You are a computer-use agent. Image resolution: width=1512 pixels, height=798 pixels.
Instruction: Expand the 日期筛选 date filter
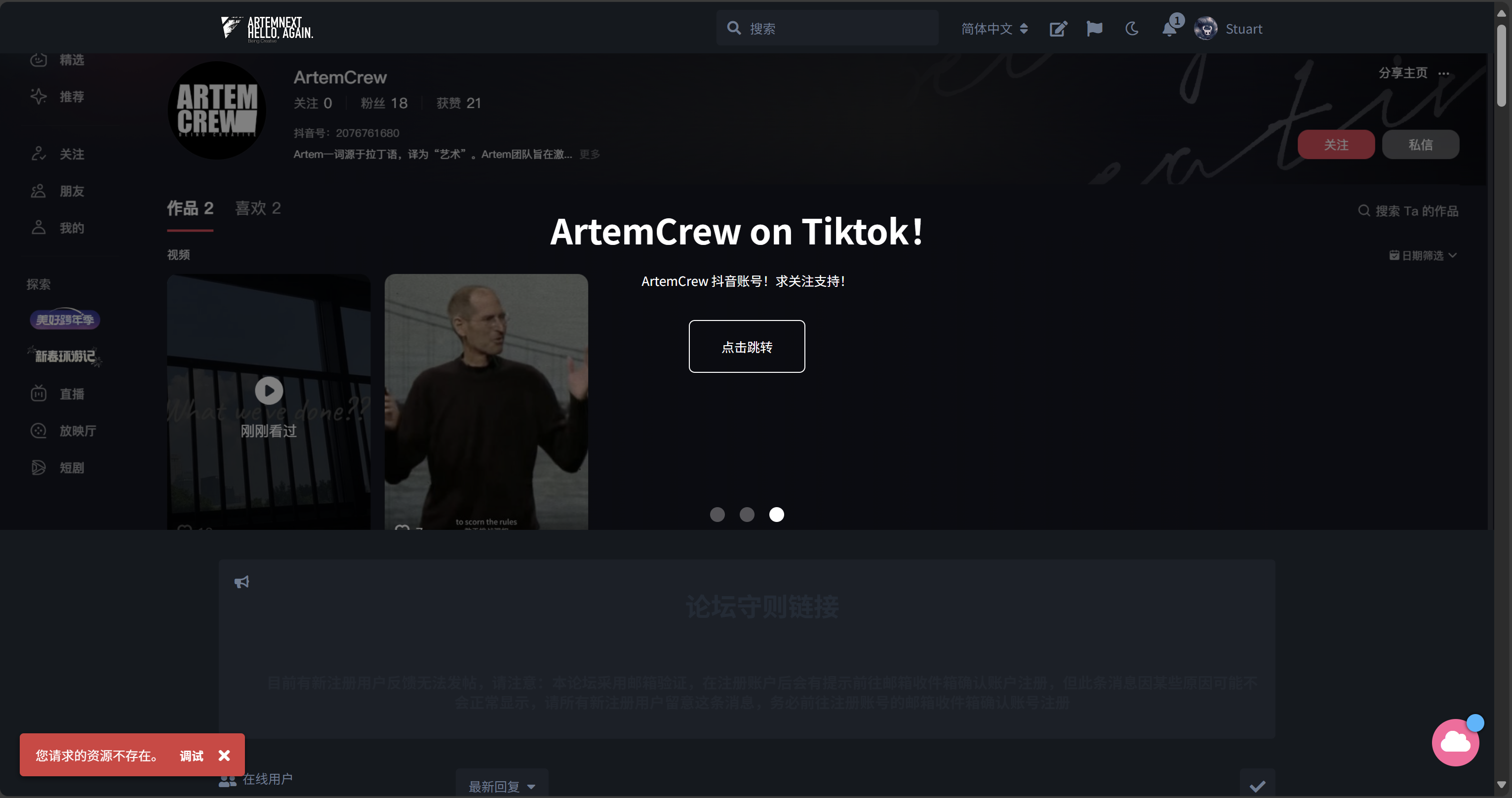tap(1423, 255)
